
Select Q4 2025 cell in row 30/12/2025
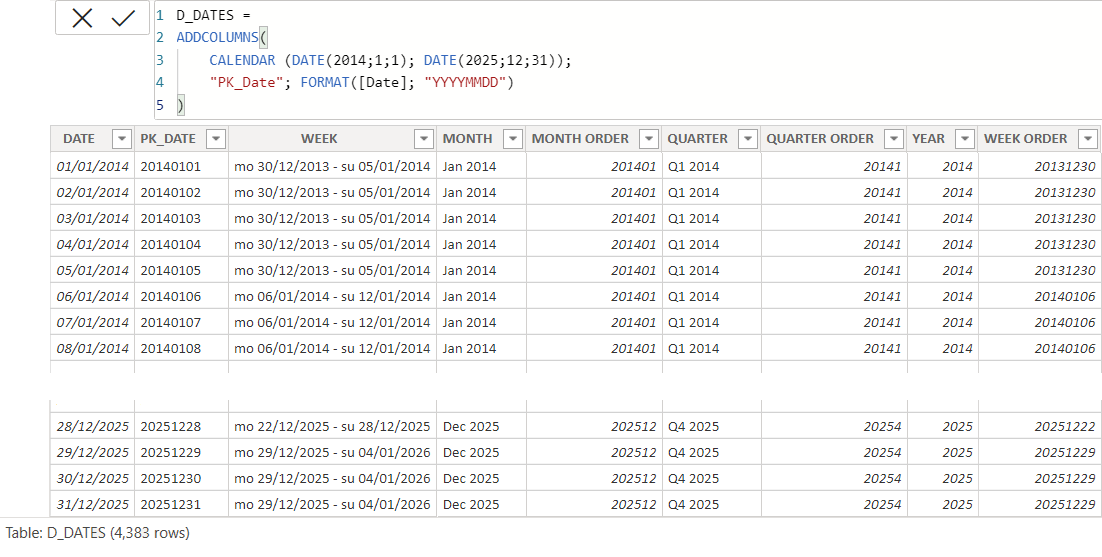(711, 478)
